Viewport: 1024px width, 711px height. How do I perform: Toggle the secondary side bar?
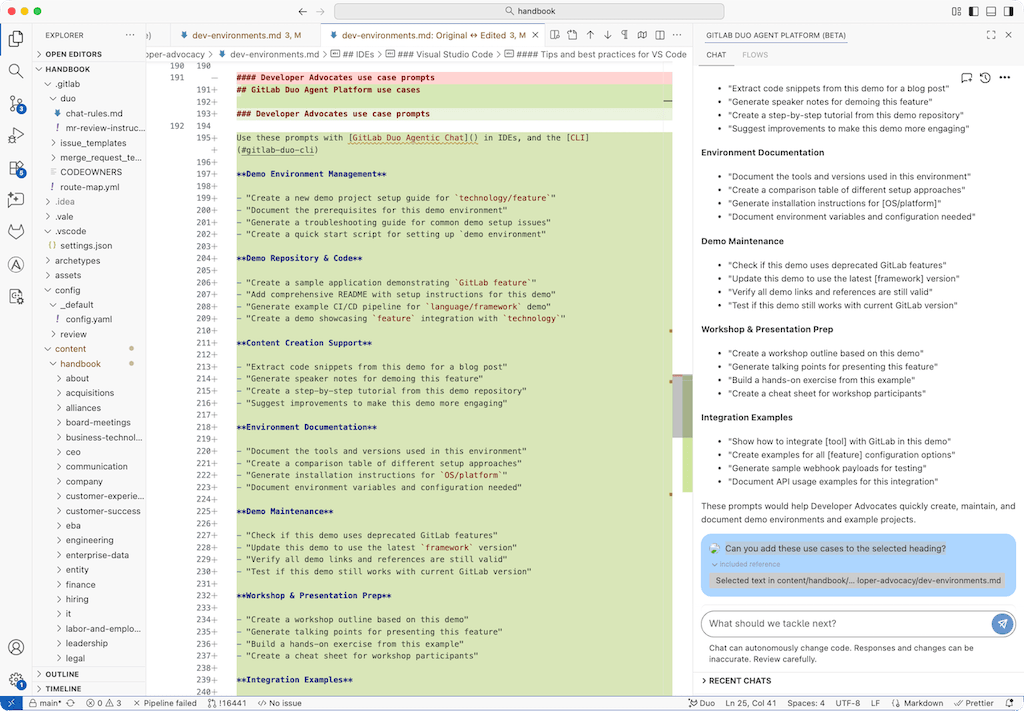click(x=1008, y=11)
